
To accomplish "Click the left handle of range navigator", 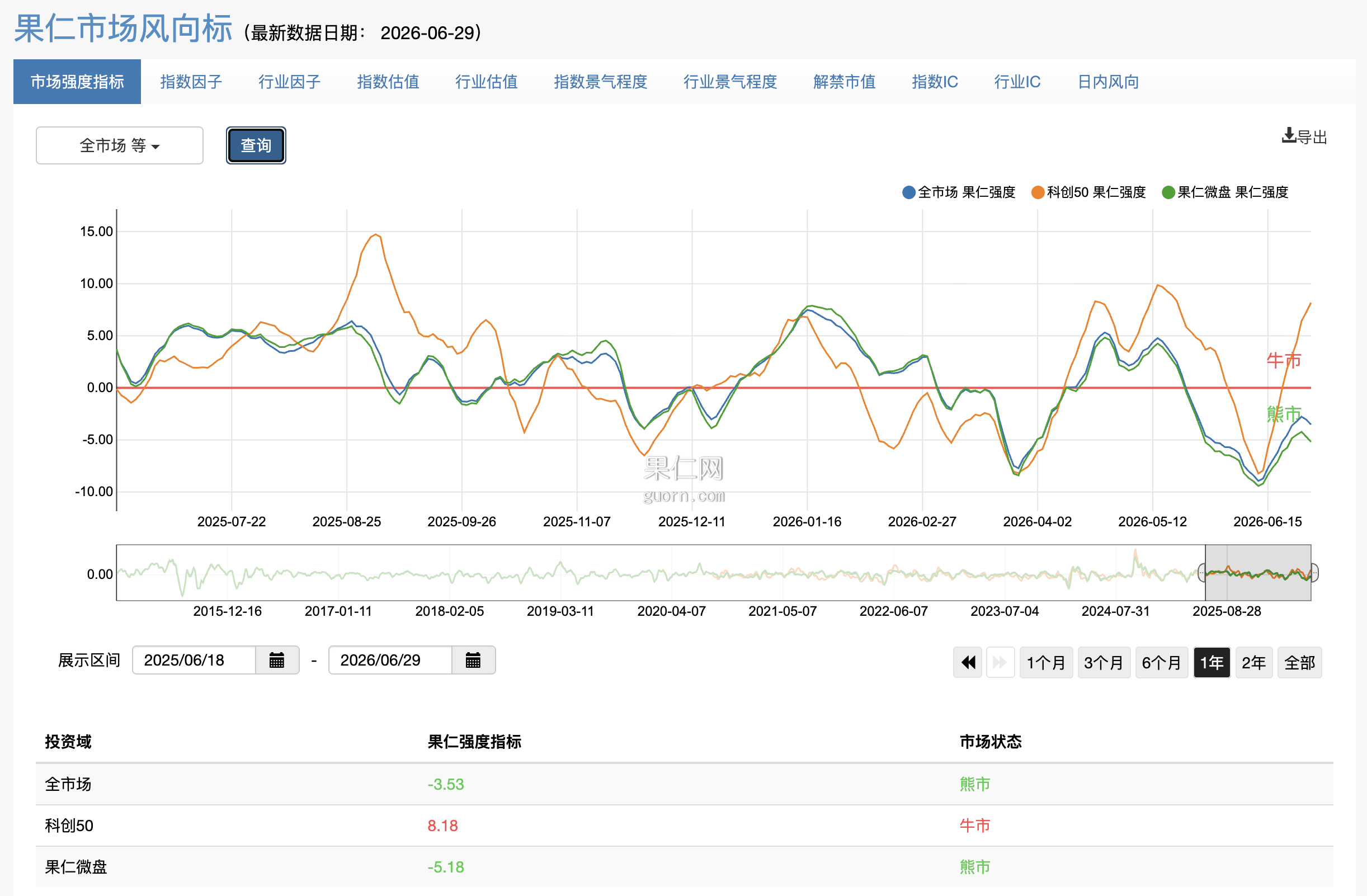I will [x=1201, y=573].
